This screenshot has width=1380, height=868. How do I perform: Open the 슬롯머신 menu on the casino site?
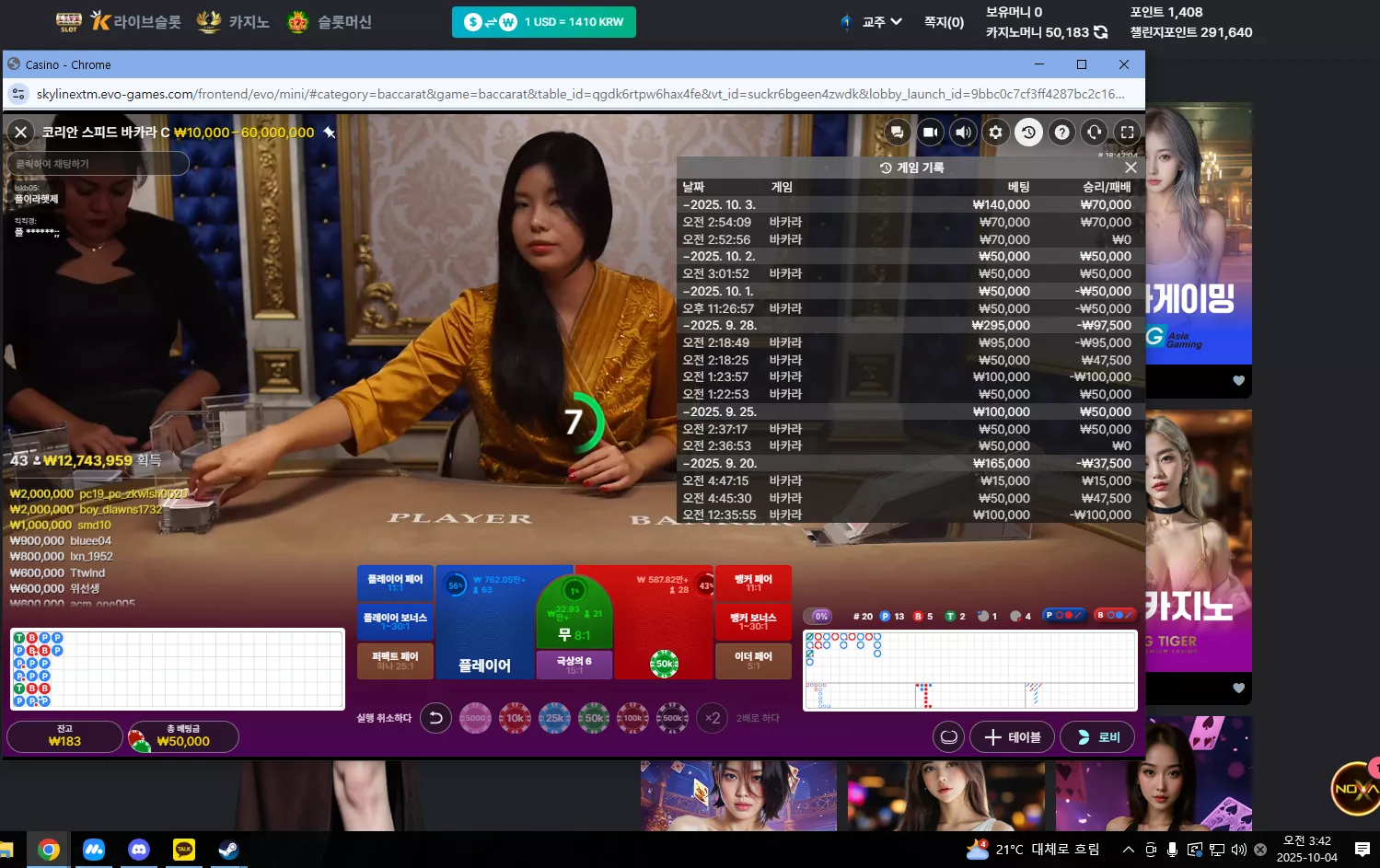pyautogui.click(x=329, y=21)
